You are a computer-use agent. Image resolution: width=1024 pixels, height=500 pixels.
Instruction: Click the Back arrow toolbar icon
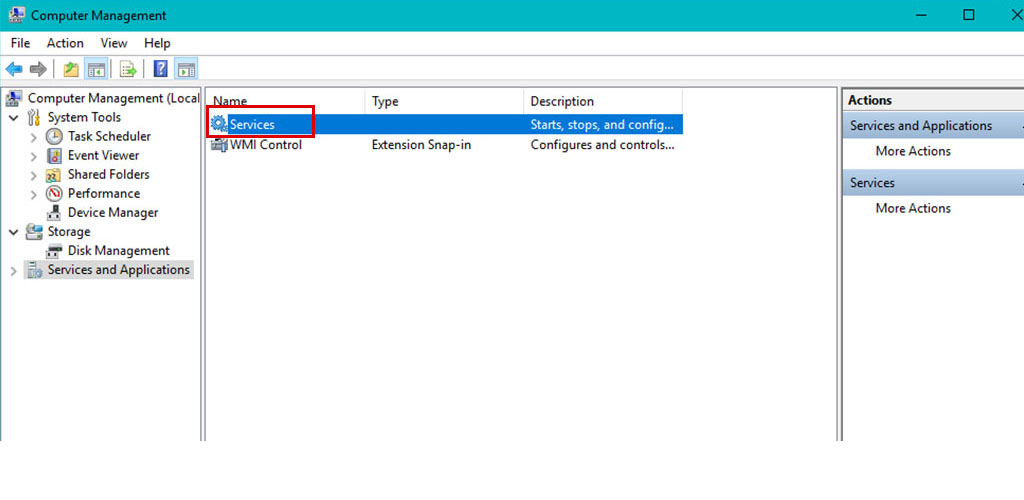point(14,69)
